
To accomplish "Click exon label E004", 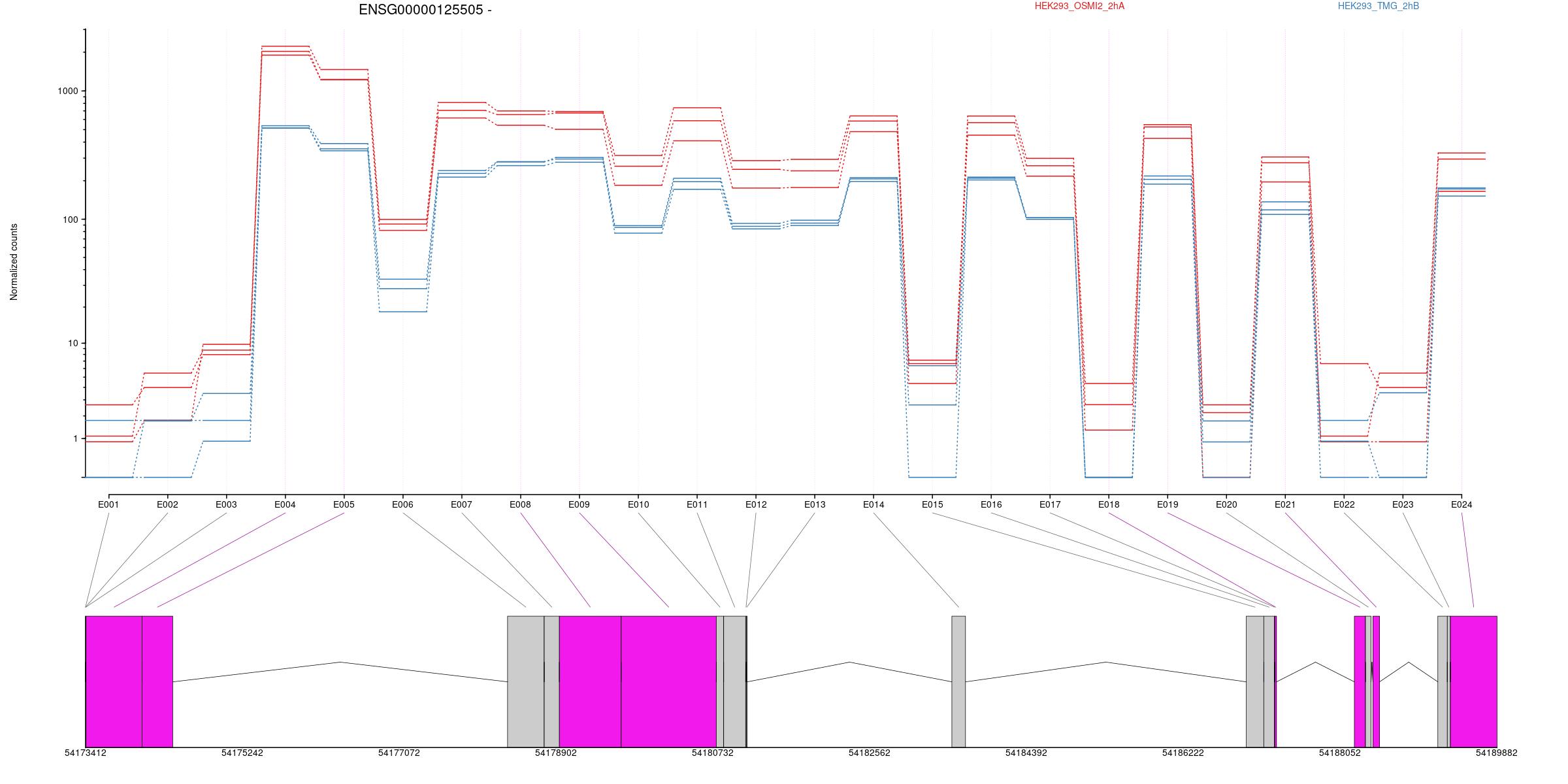I will click(285, 504).
